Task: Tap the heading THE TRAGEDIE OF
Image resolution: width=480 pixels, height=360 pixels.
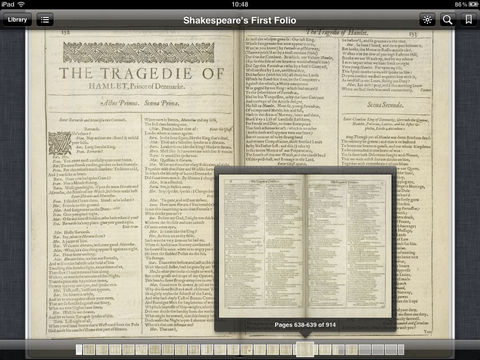Action: point(142,73)
